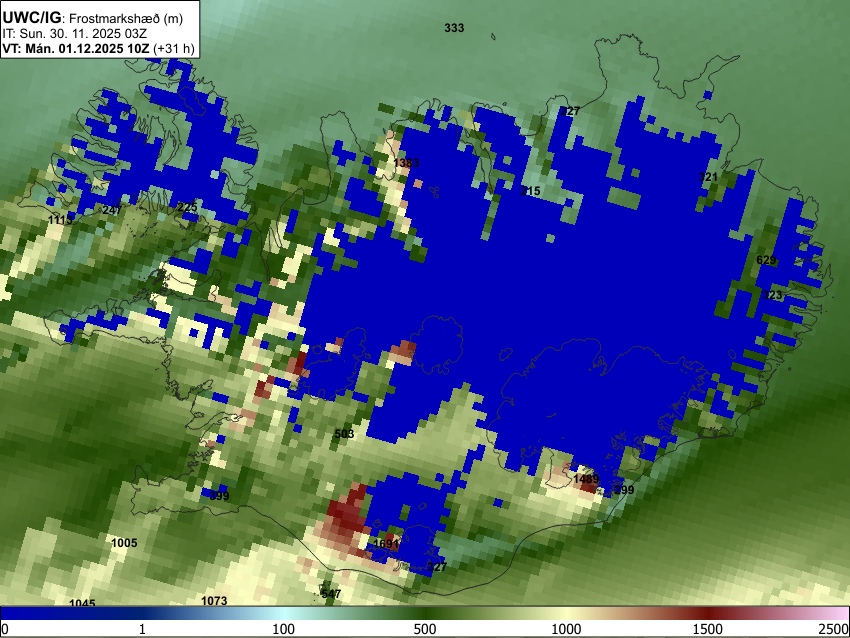Click the 327 value label
The height and width of the screenshot is (638, 850).
(437, 567)
